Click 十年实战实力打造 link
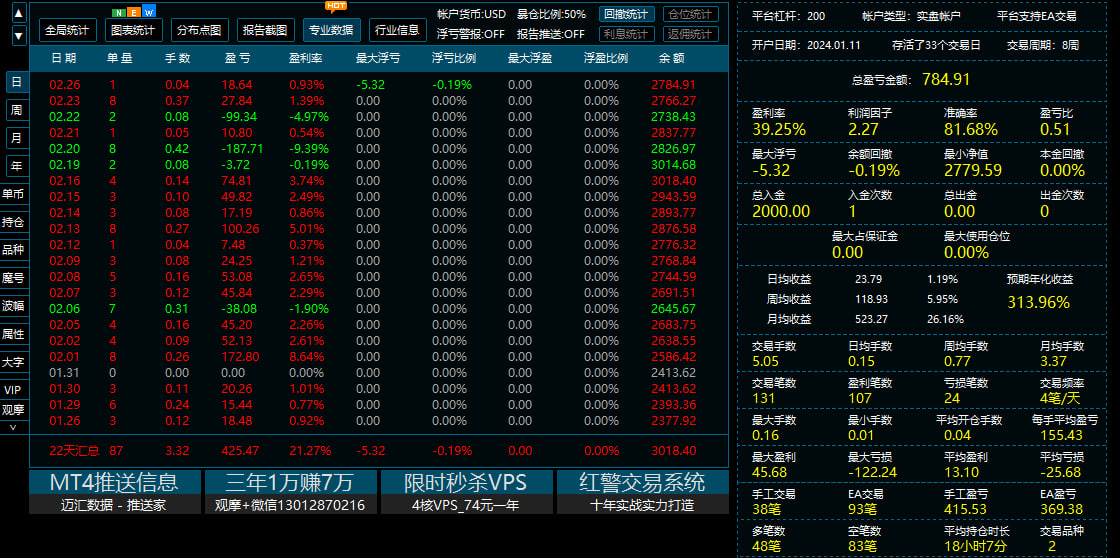The width and height of the screenshot is (1120, 558). tap(643, 504)
